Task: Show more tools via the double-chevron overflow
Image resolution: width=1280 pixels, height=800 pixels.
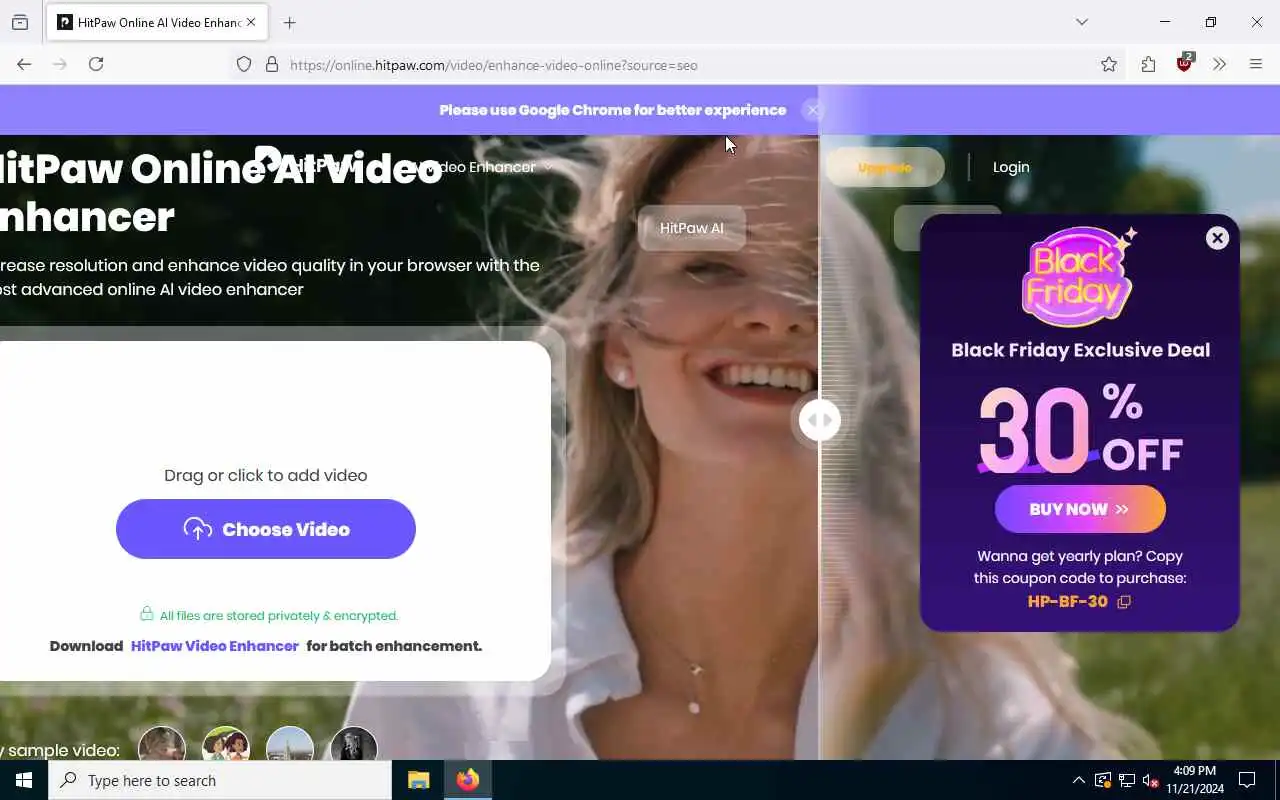Action: (1219, 64)
